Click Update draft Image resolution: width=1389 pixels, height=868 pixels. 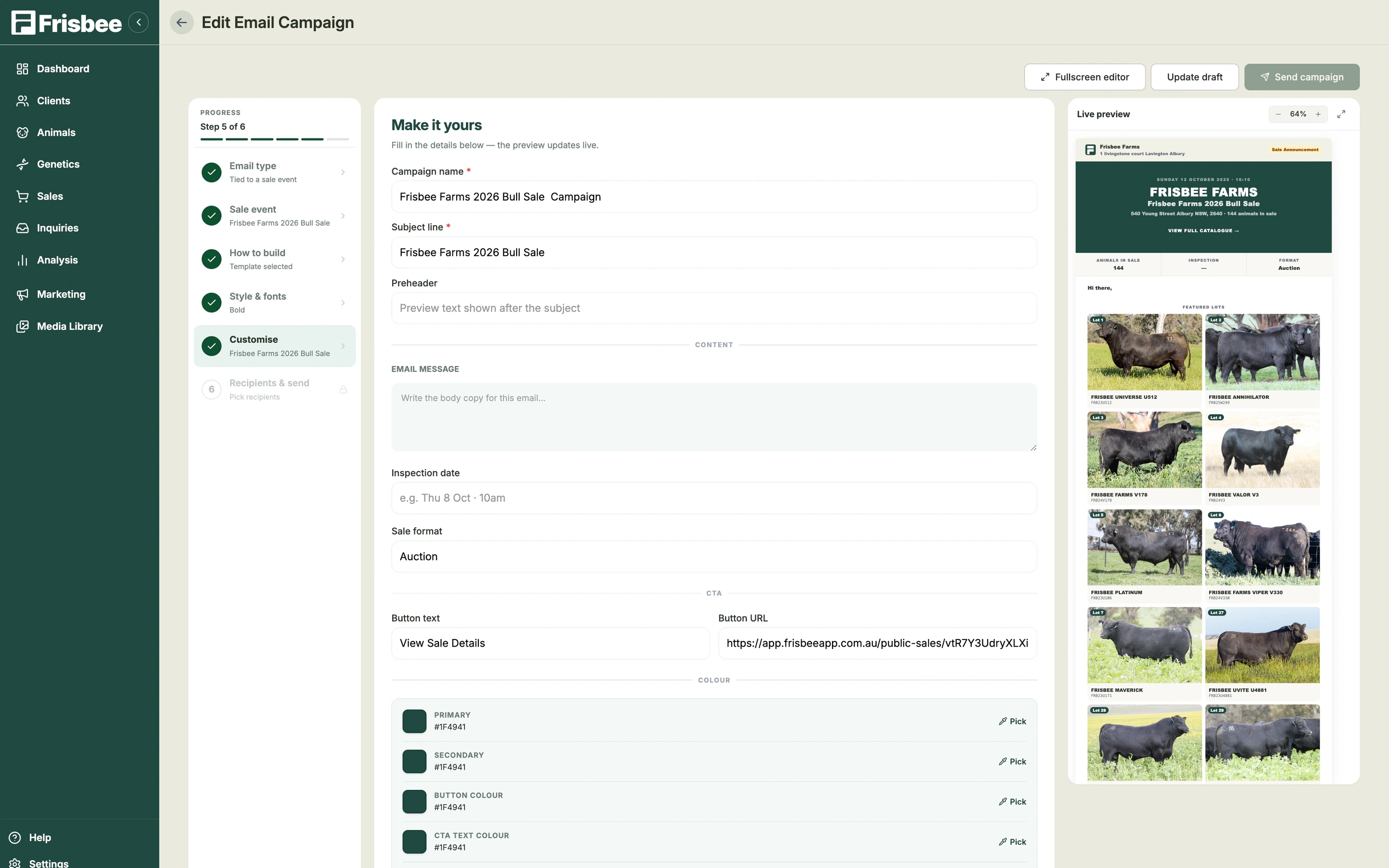[1195, 77]
